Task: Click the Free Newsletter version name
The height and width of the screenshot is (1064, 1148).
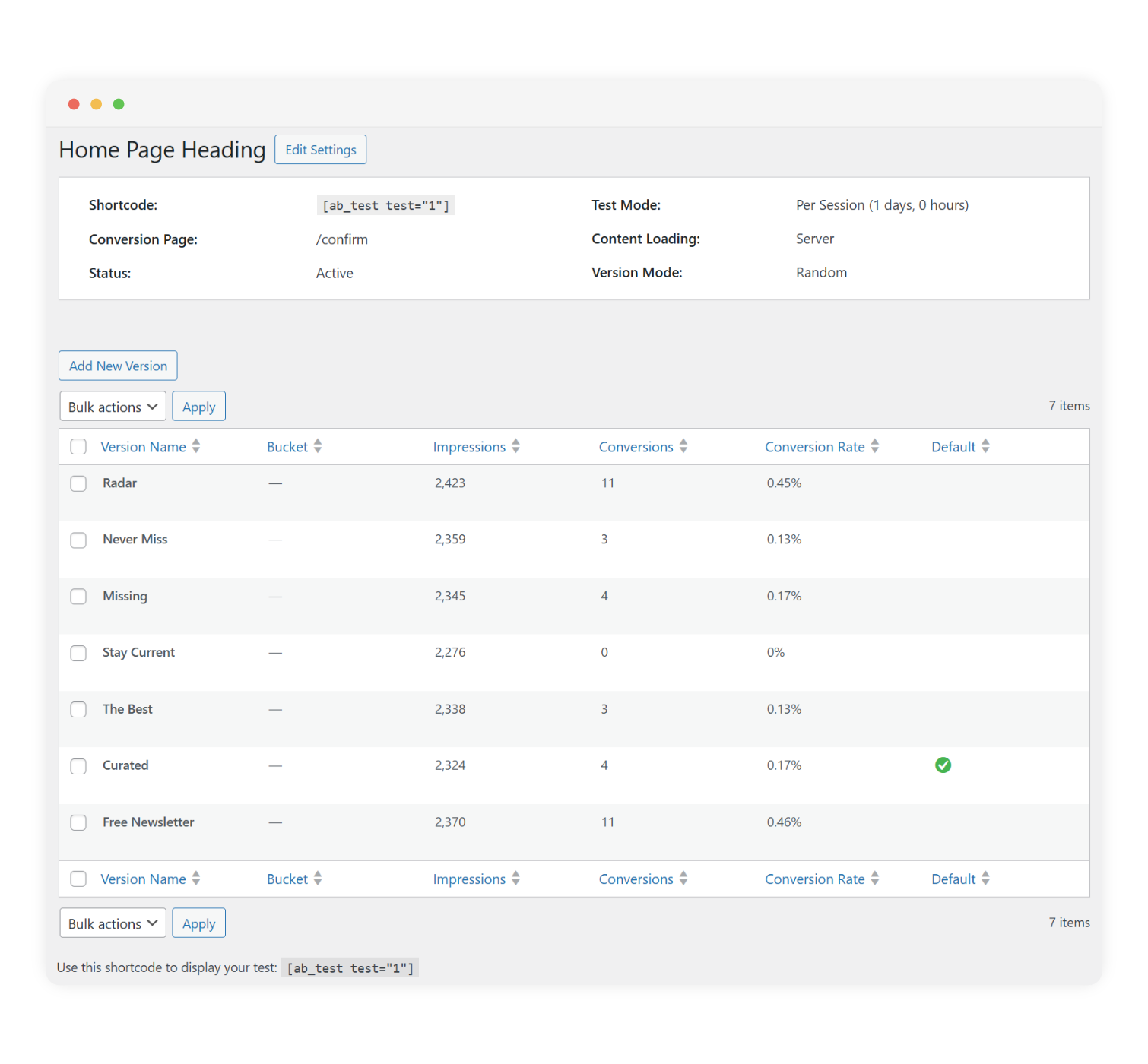Action: 148,822
